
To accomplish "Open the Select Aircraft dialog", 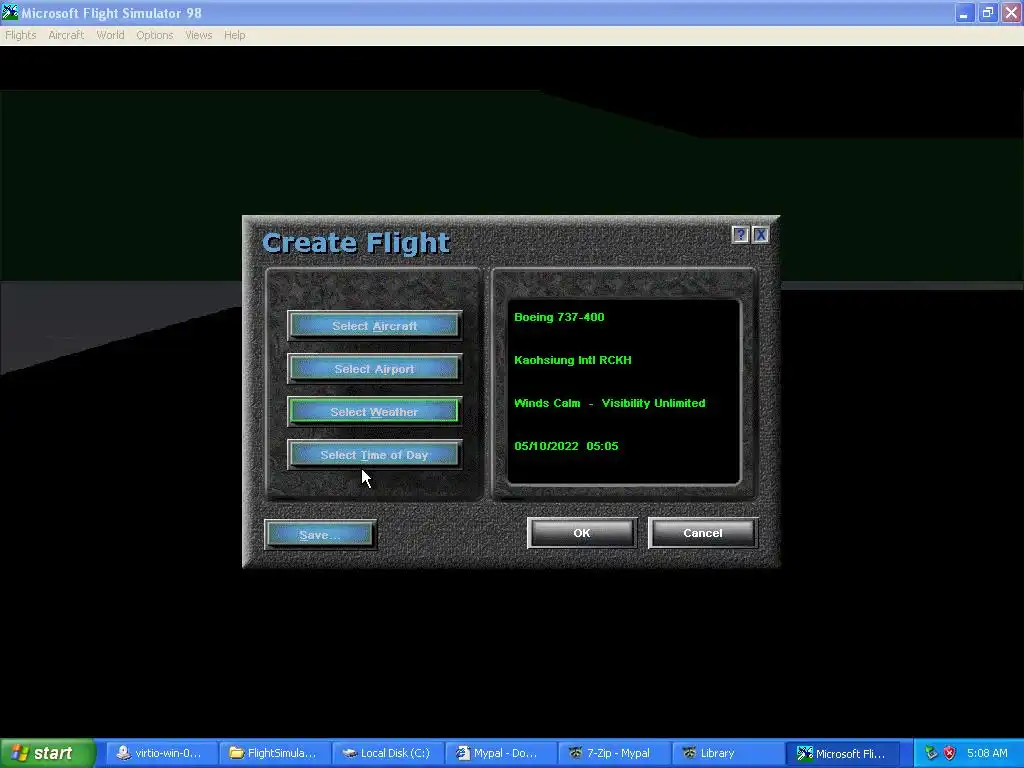I will [x=374, y=325].
